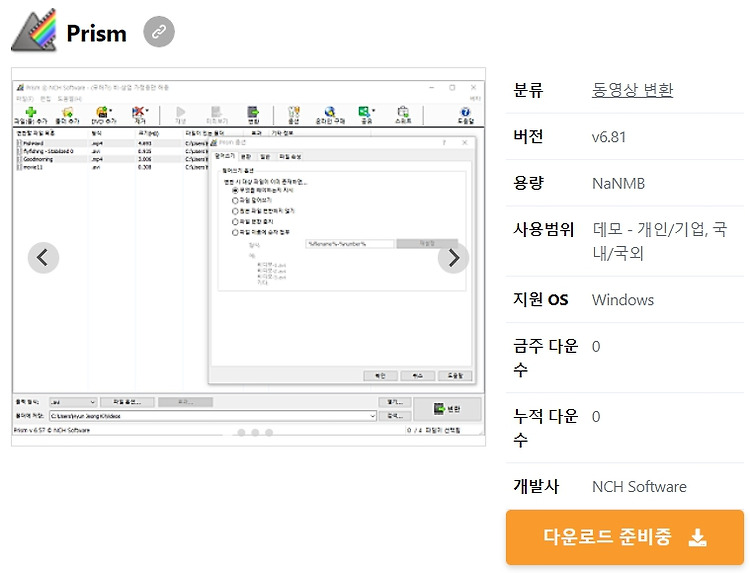Open the dropdown arrow beside Add DVD
This screenshot has height=573, width=750.
click(110, 110)
